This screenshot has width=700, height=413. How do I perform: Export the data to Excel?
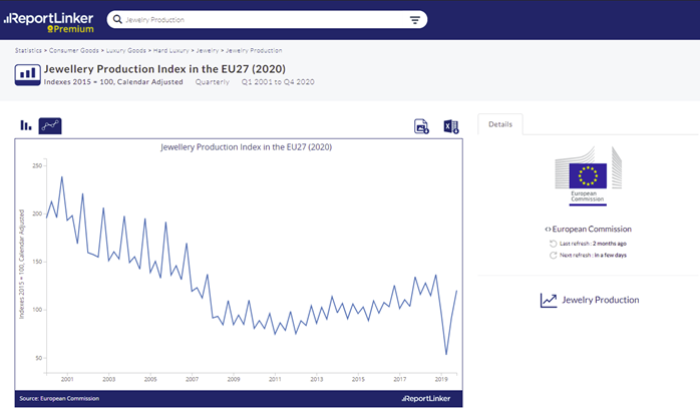pyautogui.click(x=450, y=126)
